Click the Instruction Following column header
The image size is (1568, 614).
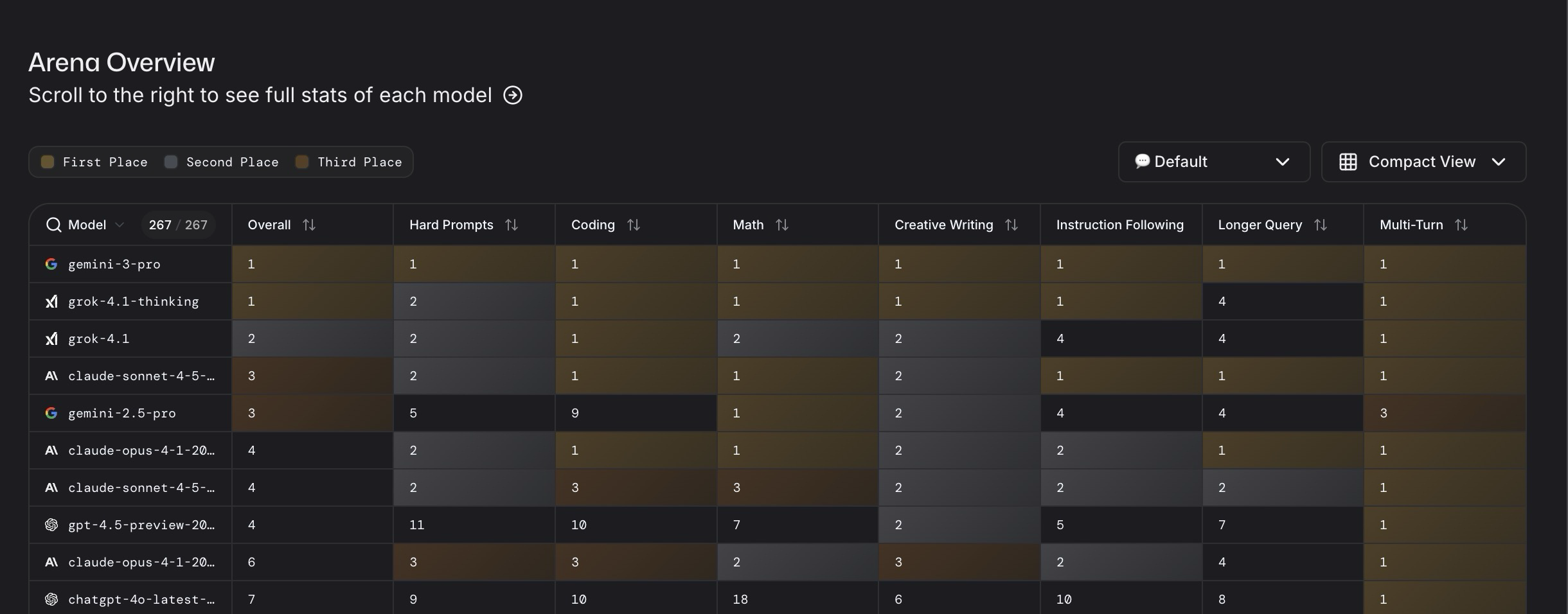(x=1119, y=225)
